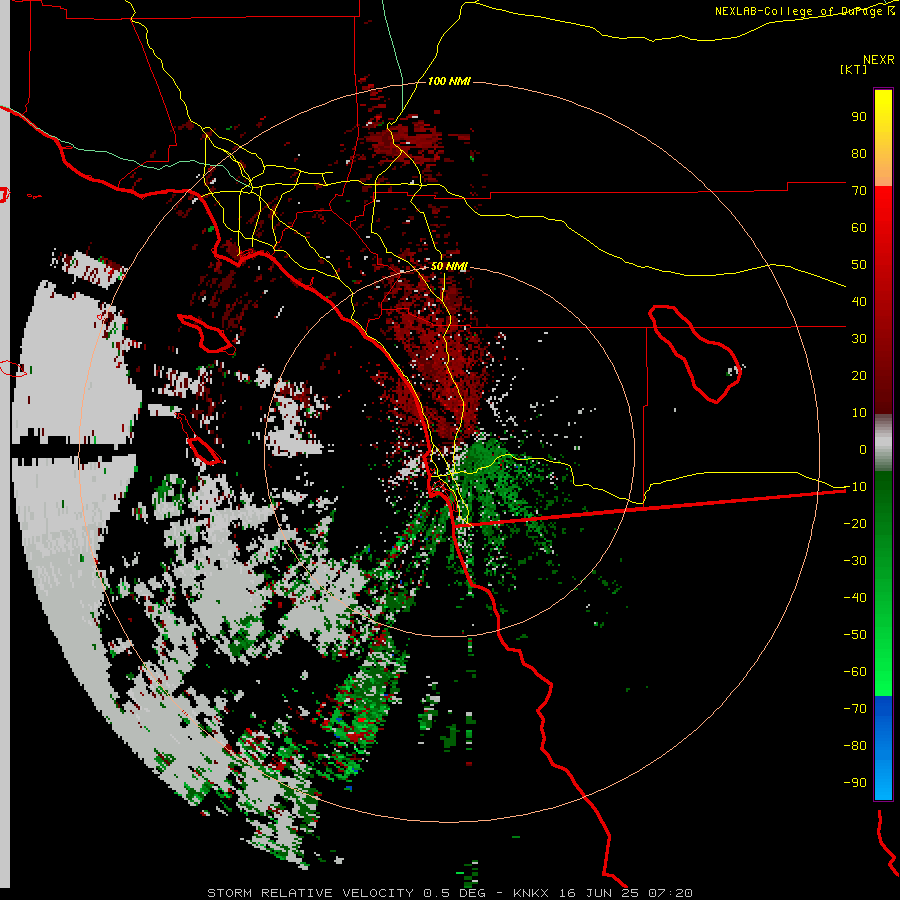The image size is (900, 900).
Task: Click the Storm Relative Velocity caption at bottom
Action: pos(449,893)
